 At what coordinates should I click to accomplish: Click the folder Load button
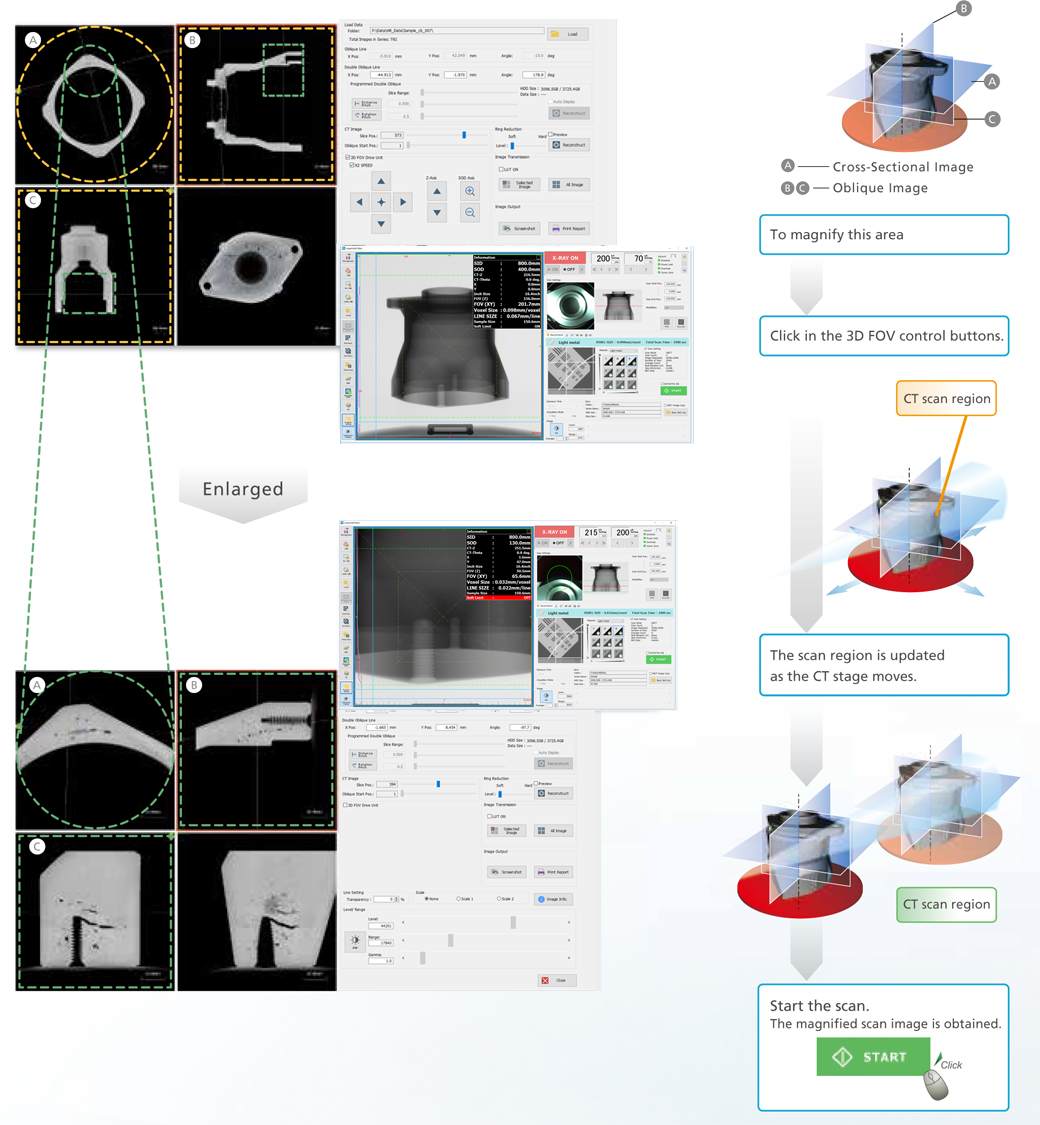click(569, 34)
